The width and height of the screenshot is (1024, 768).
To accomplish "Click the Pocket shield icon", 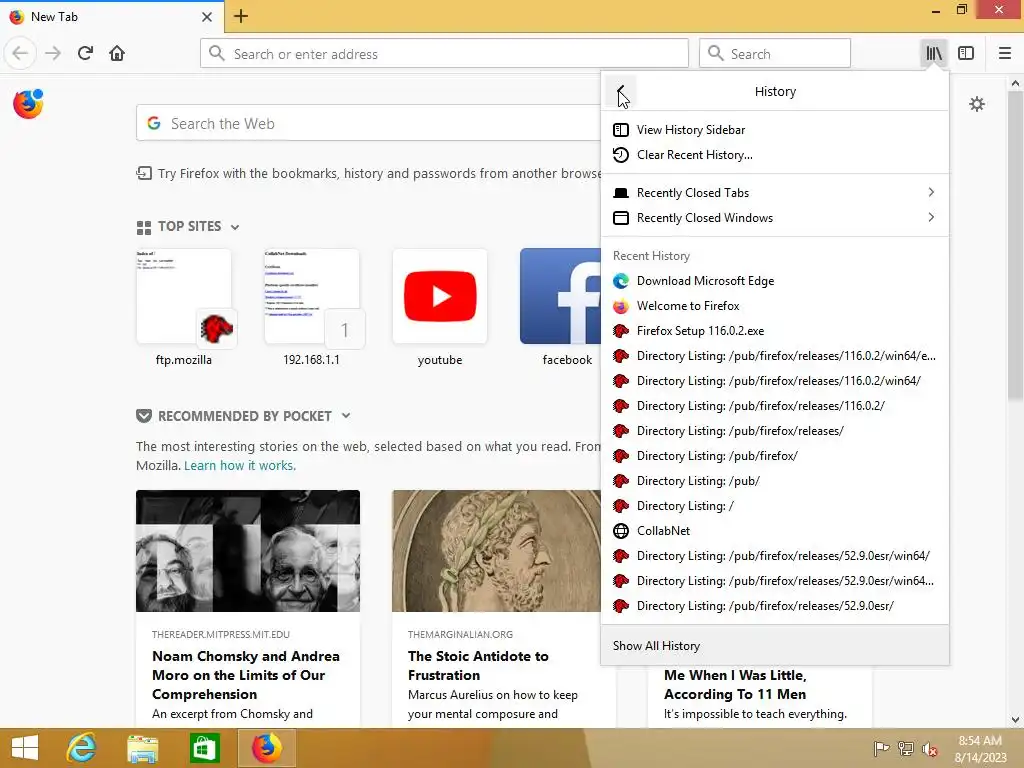I will 144,416.
